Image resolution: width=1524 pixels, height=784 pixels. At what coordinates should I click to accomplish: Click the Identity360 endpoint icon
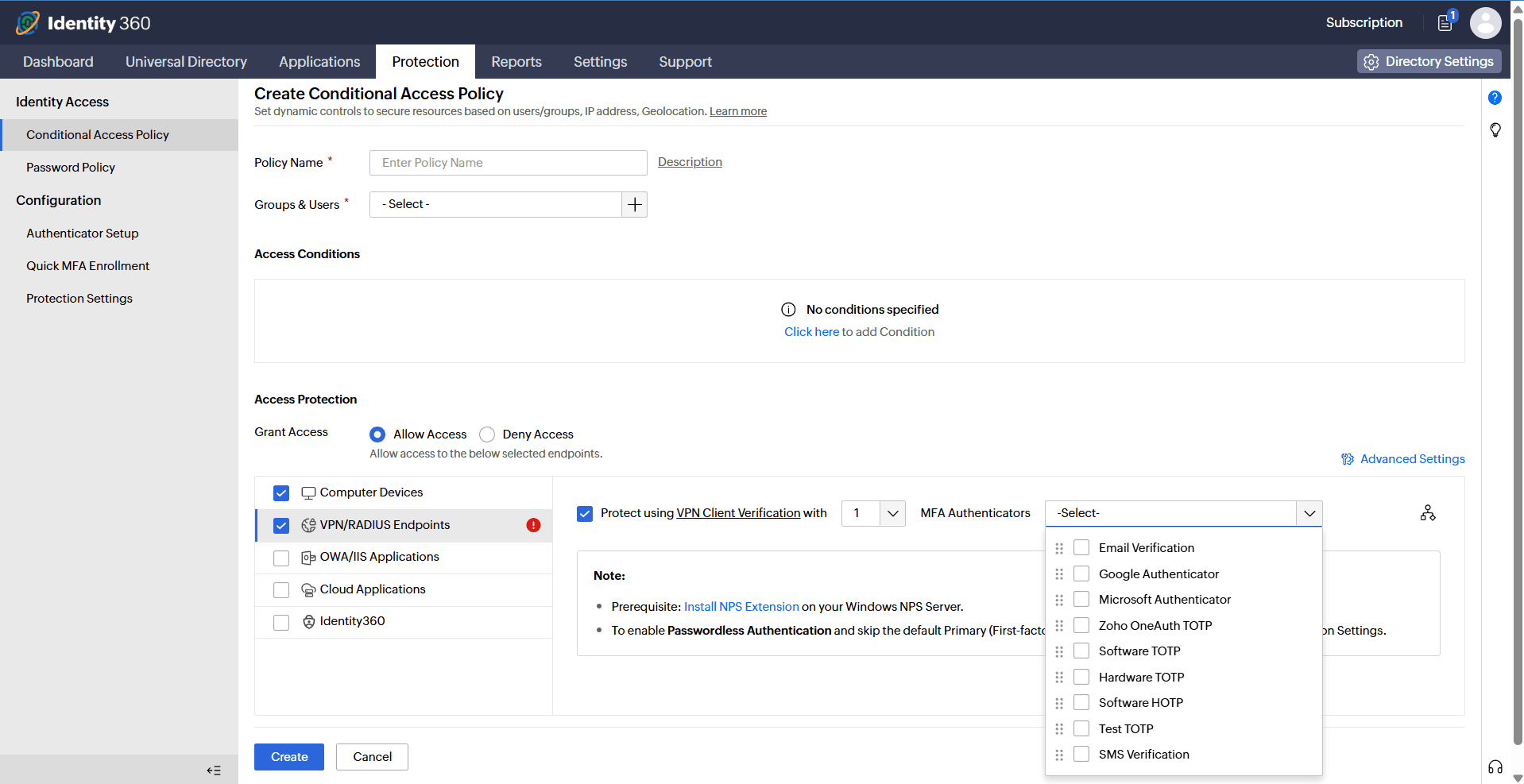pos(308,622)
